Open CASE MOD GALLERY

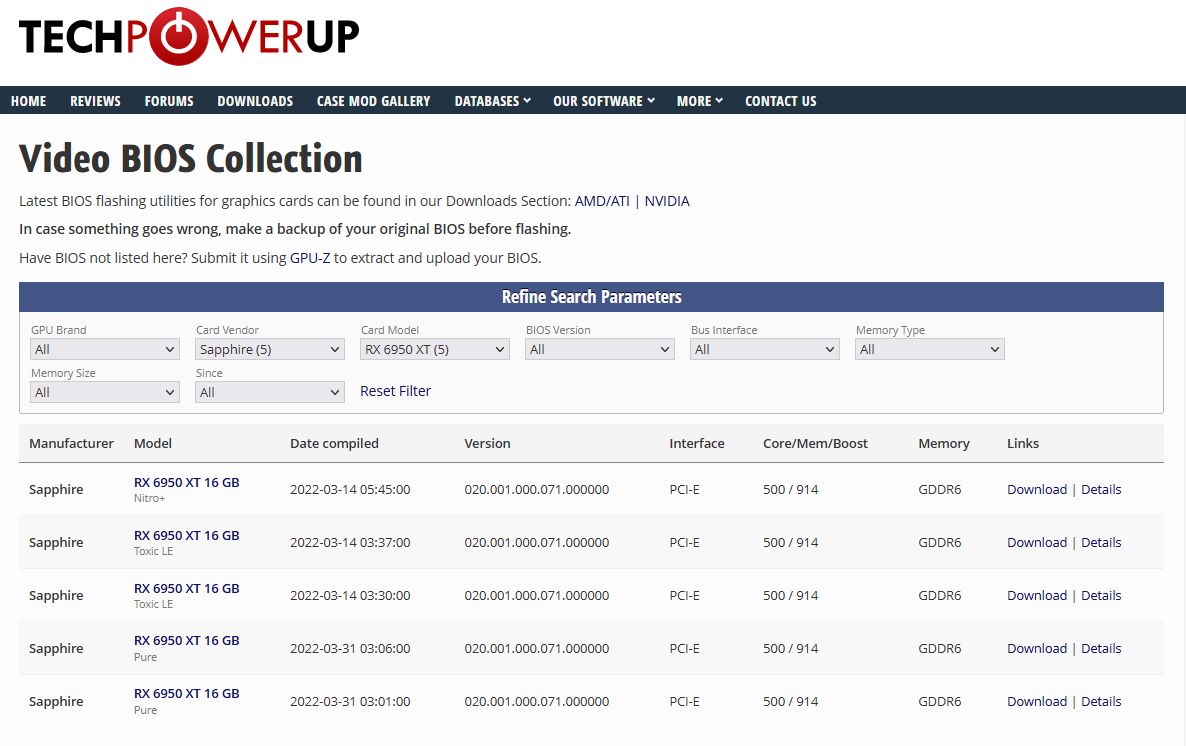click(374, 101)
